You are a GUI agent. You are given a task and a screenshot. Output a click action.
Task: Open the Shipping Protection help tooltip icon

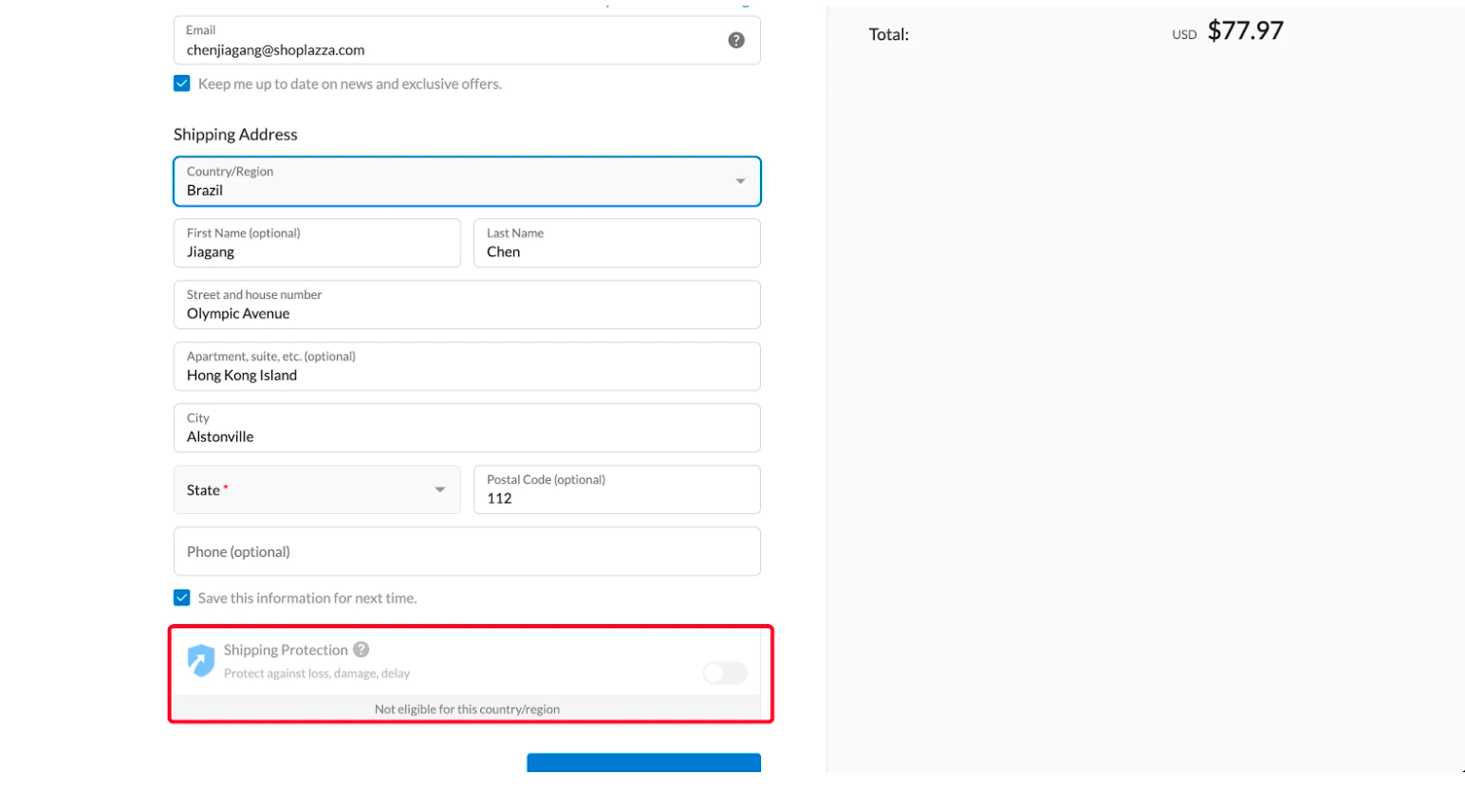[362, 650]
